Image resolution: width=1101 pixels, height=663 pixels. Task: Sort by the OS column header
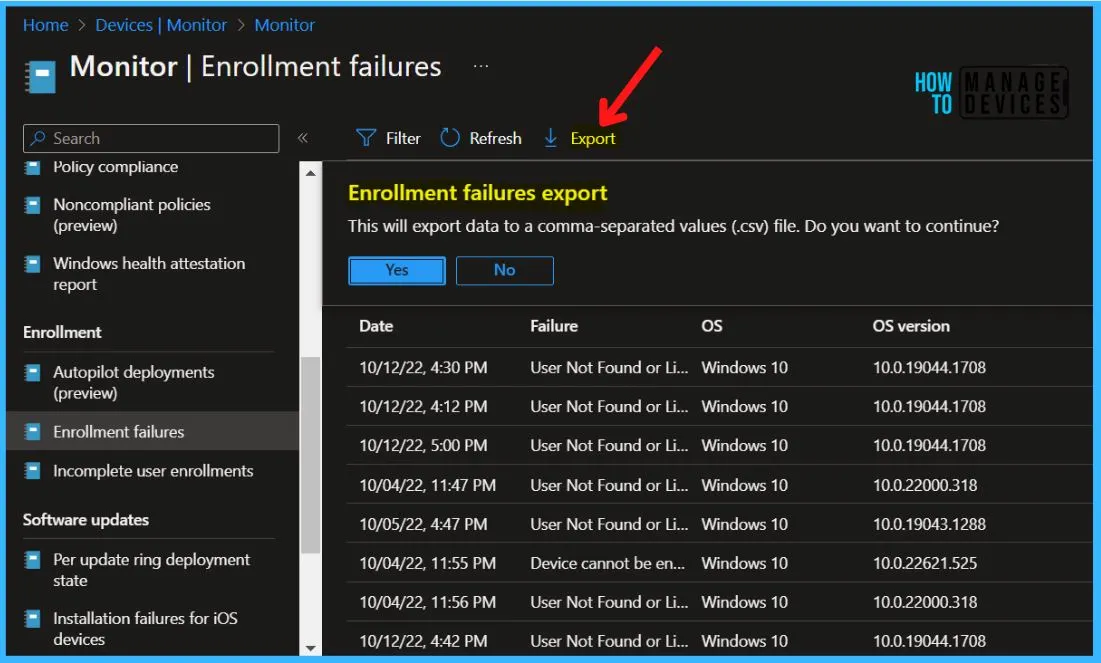coord(712,326)
